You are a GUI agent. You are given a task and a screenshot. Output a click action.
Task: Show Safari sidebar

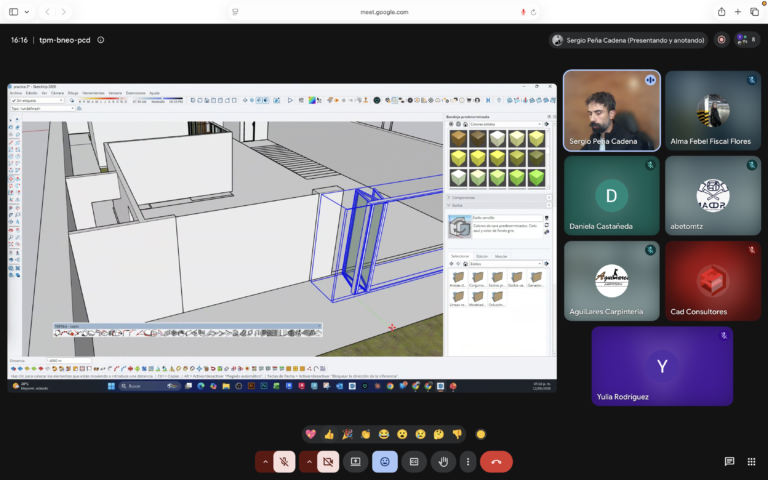[13, 12]
